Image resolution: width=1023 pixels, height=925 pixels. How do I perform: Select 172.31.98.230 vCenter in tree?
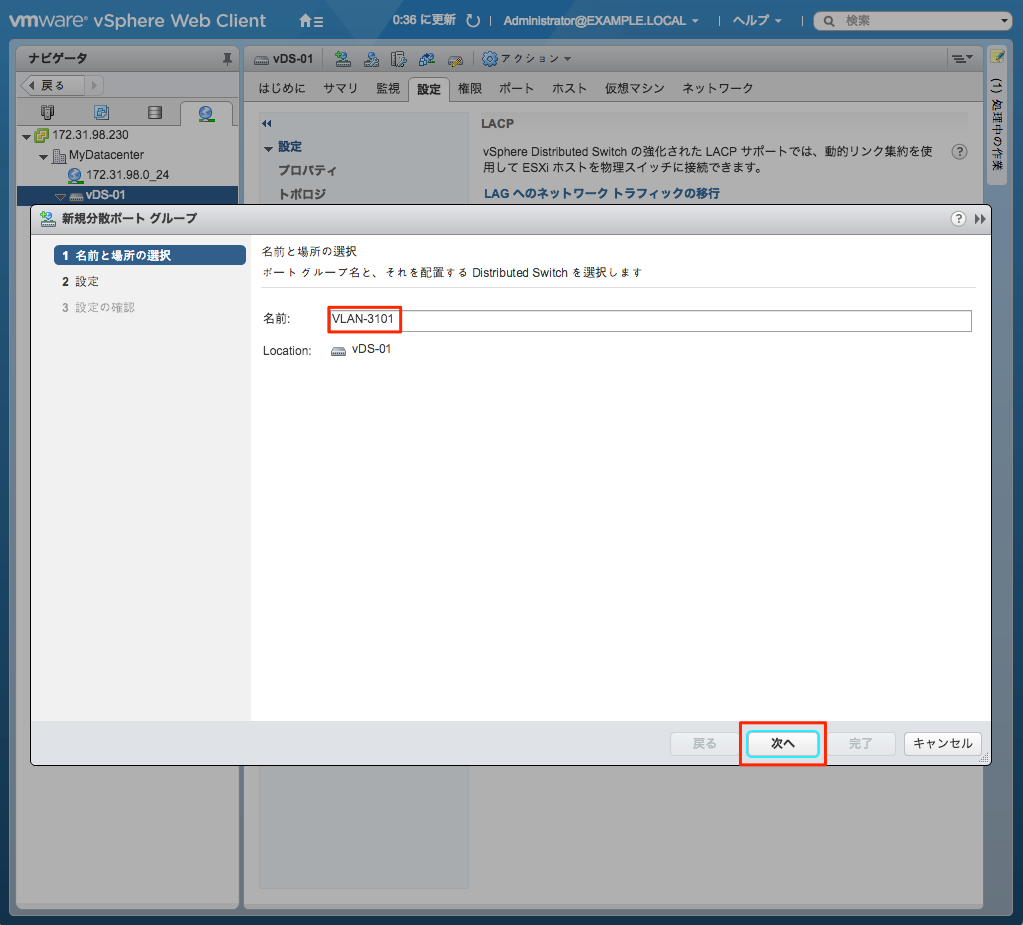pyautogui.click(x=90, y=135)
